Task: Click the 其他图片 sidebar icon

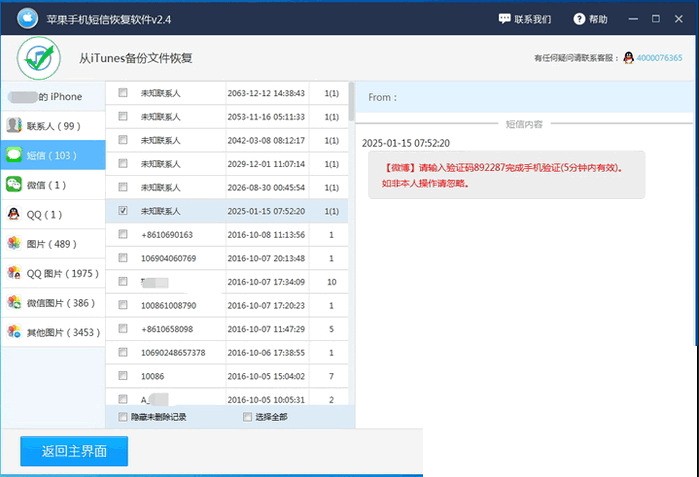Action: coord(14,332)
